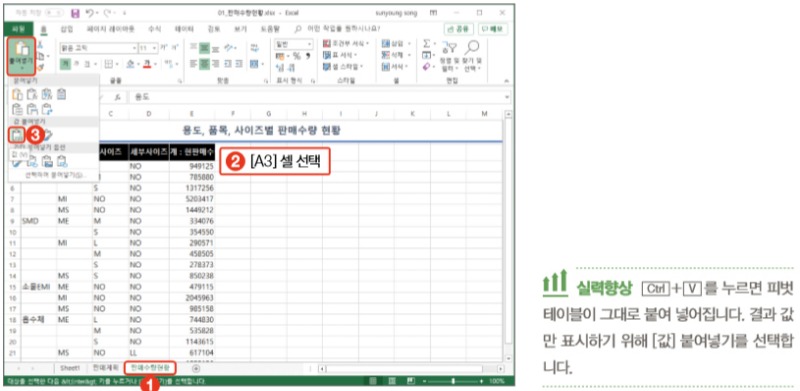Switch to Page Layout view in status bar
The height and width of the screenshot is (391, 800).
[392, 381]
